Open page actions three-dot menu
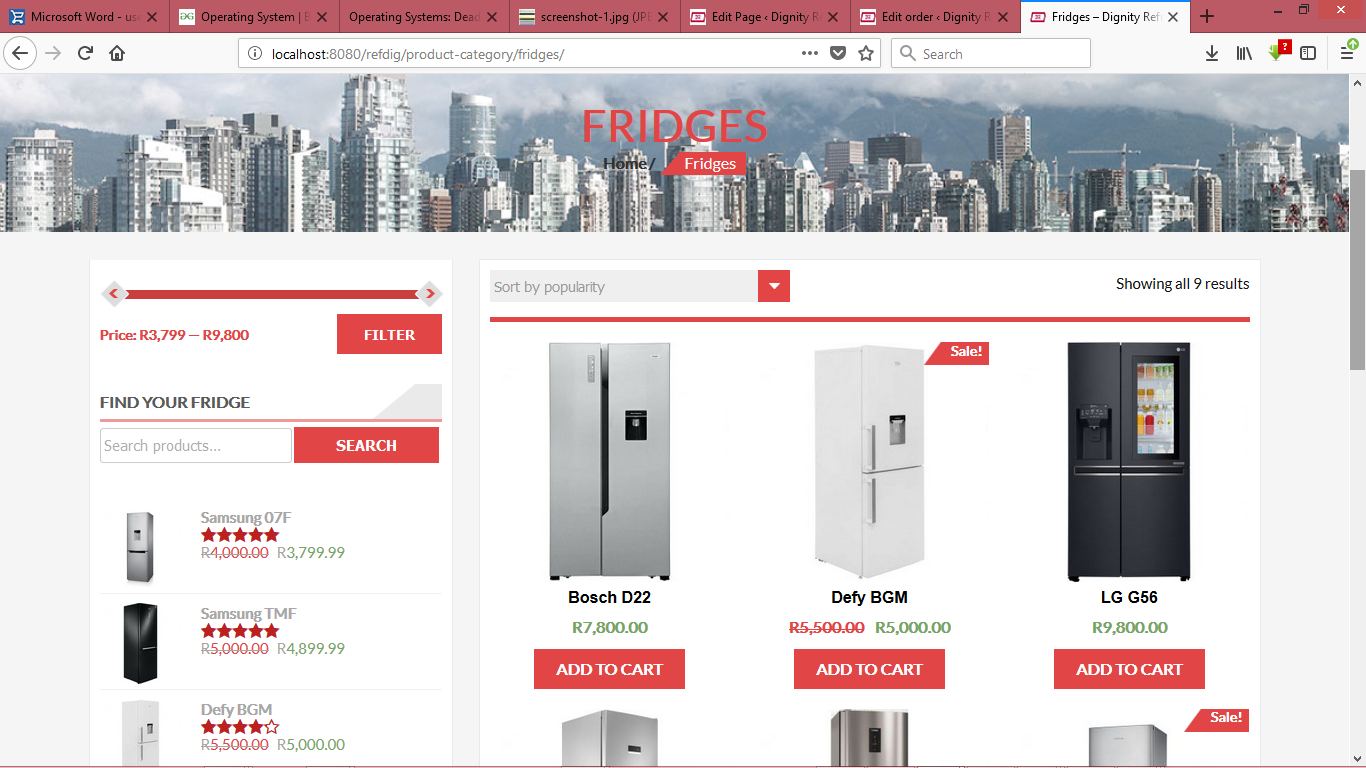Screen dimensions: 1366x768 pyautogui.click(x=810, y=53)
